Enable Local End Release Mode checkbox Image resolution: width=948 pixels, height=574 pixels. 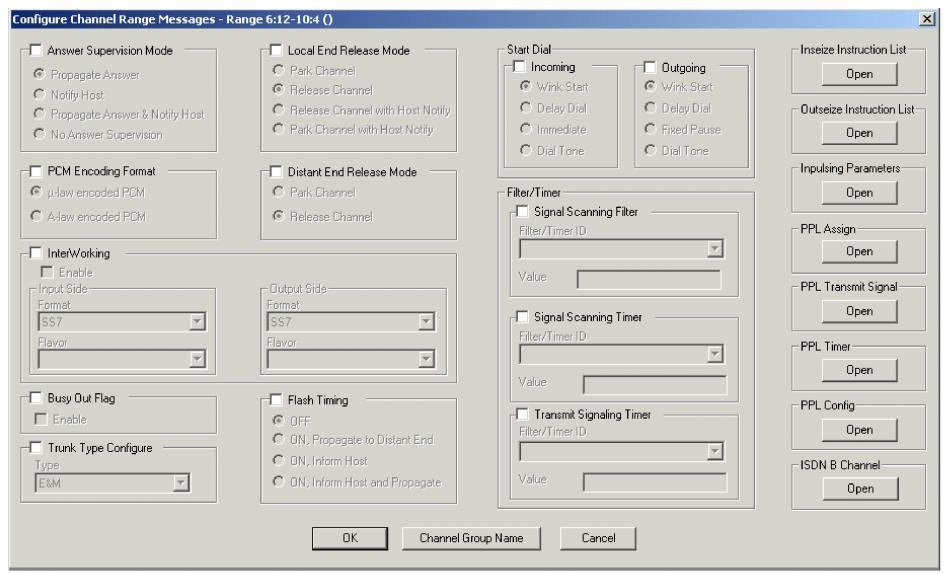277,51
